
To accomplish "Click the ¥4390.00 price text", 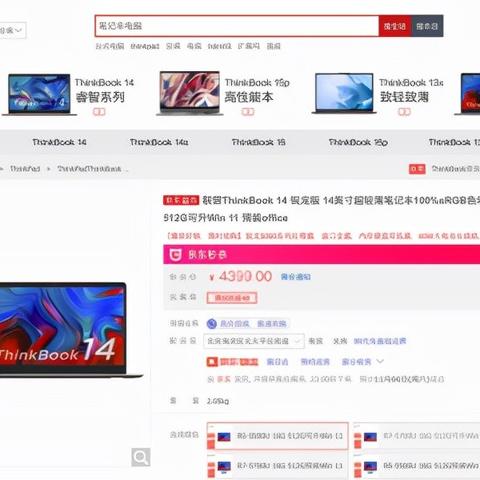I will pyautogui.click(x=240, y=277).
